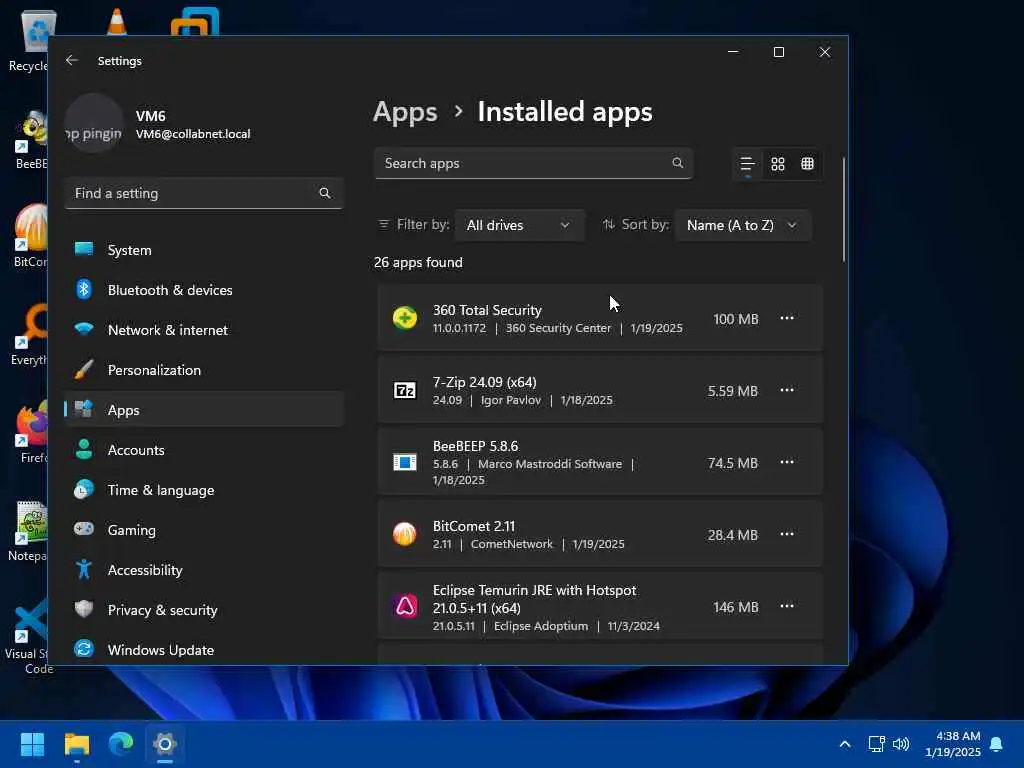The image size is (1024, 768).
Task: Click the network icon in system tray
Action: [x=876, y=744]
